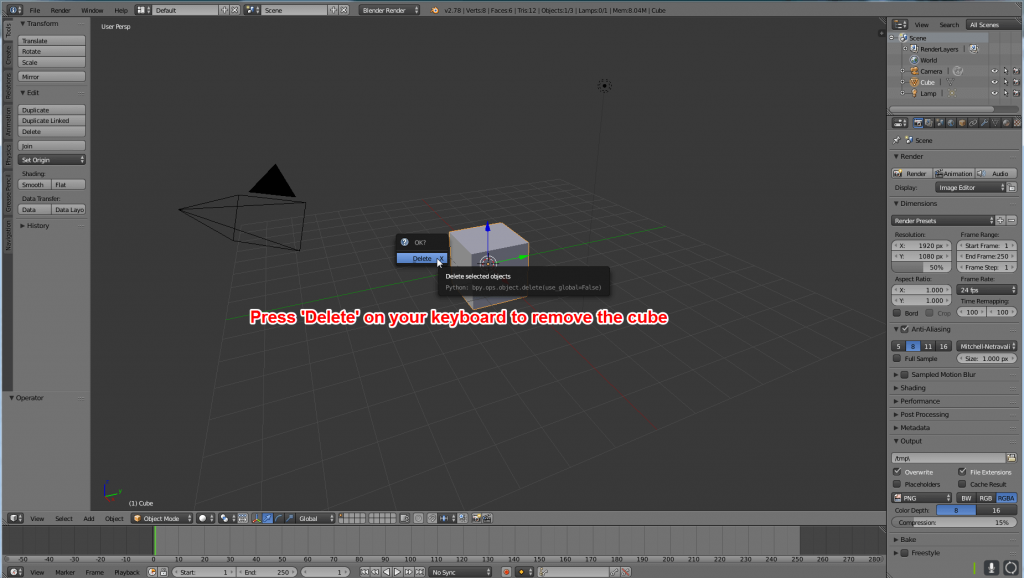Open the Window menu
Viewport: 1024px width, 578px height.
pos(92,10)
